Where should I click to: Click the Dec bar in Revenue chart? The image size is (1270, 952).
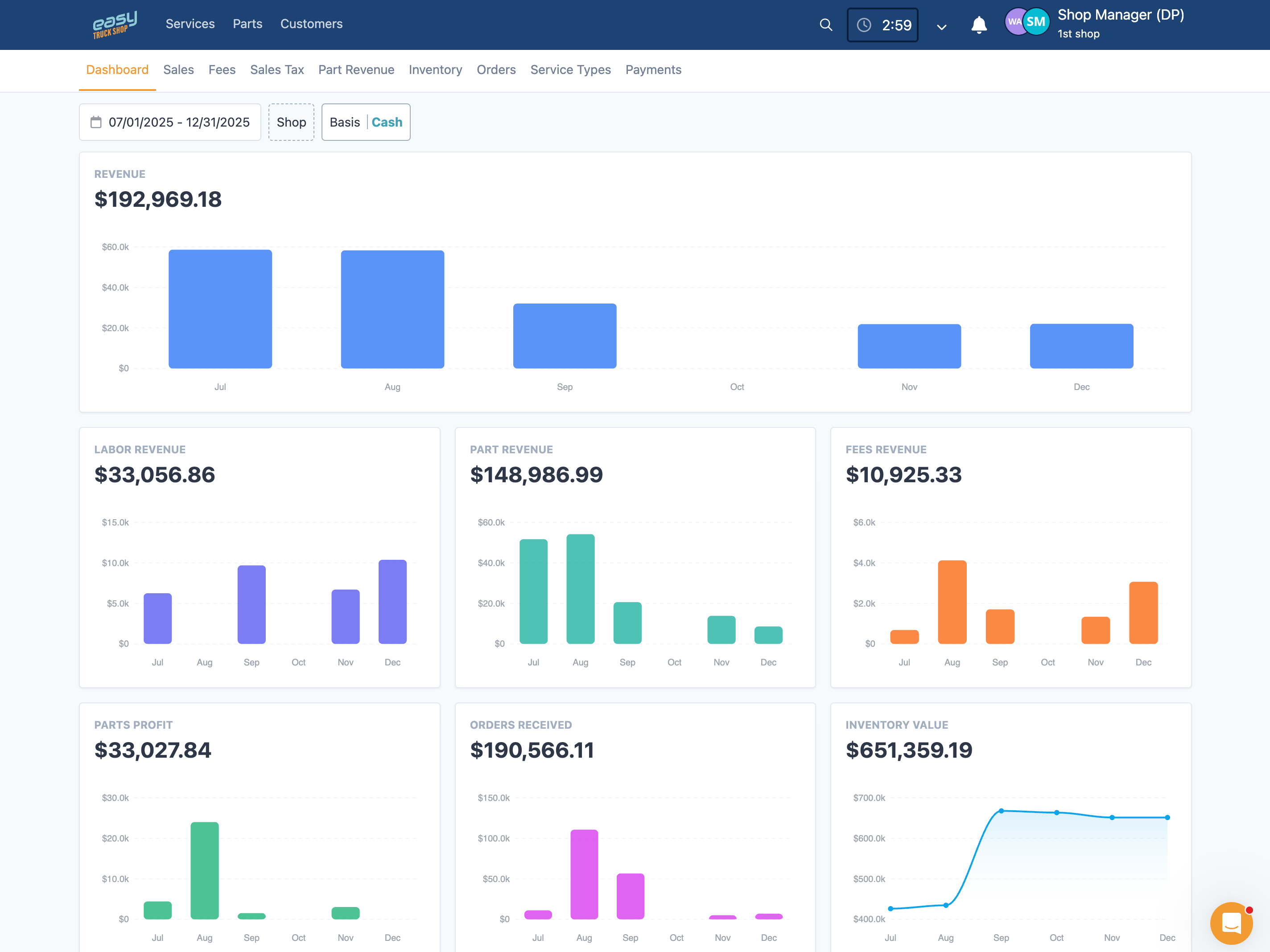click(x=1081, y=346)
